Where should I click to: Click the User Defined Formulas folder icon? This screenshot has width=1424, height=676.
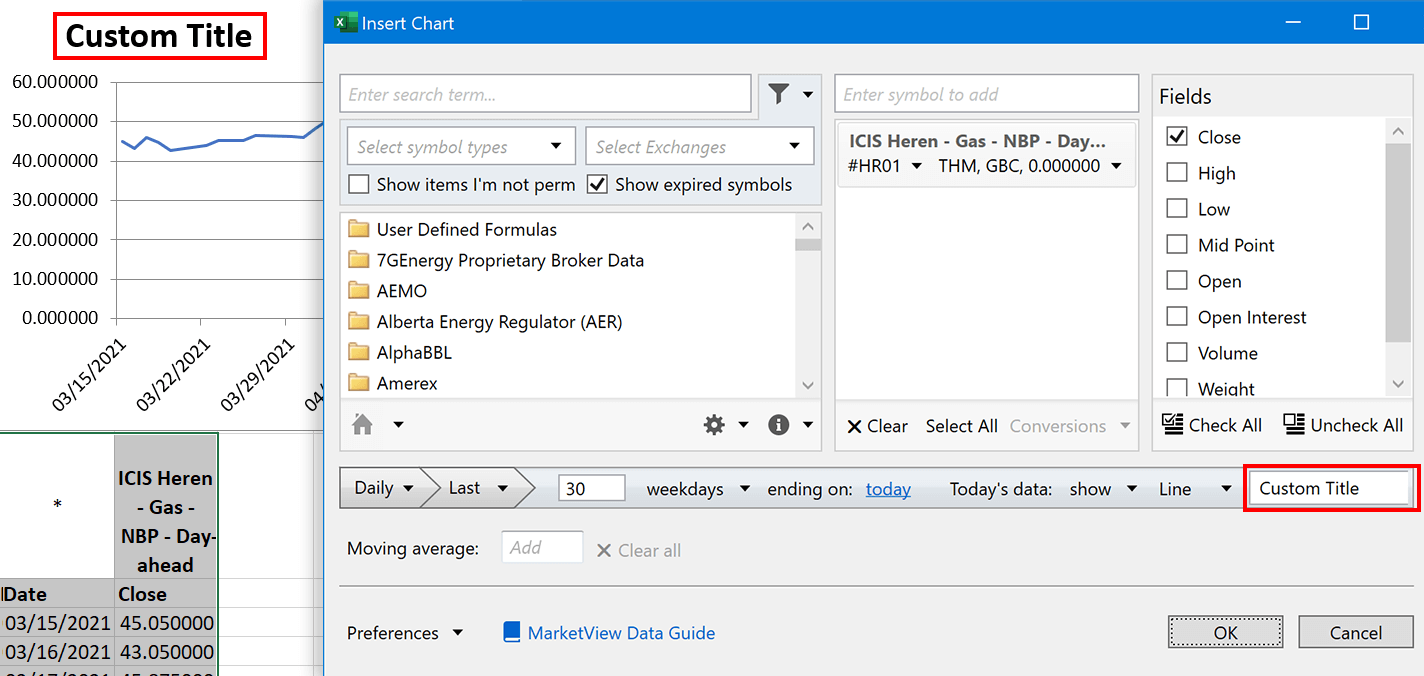click(359, 229)
